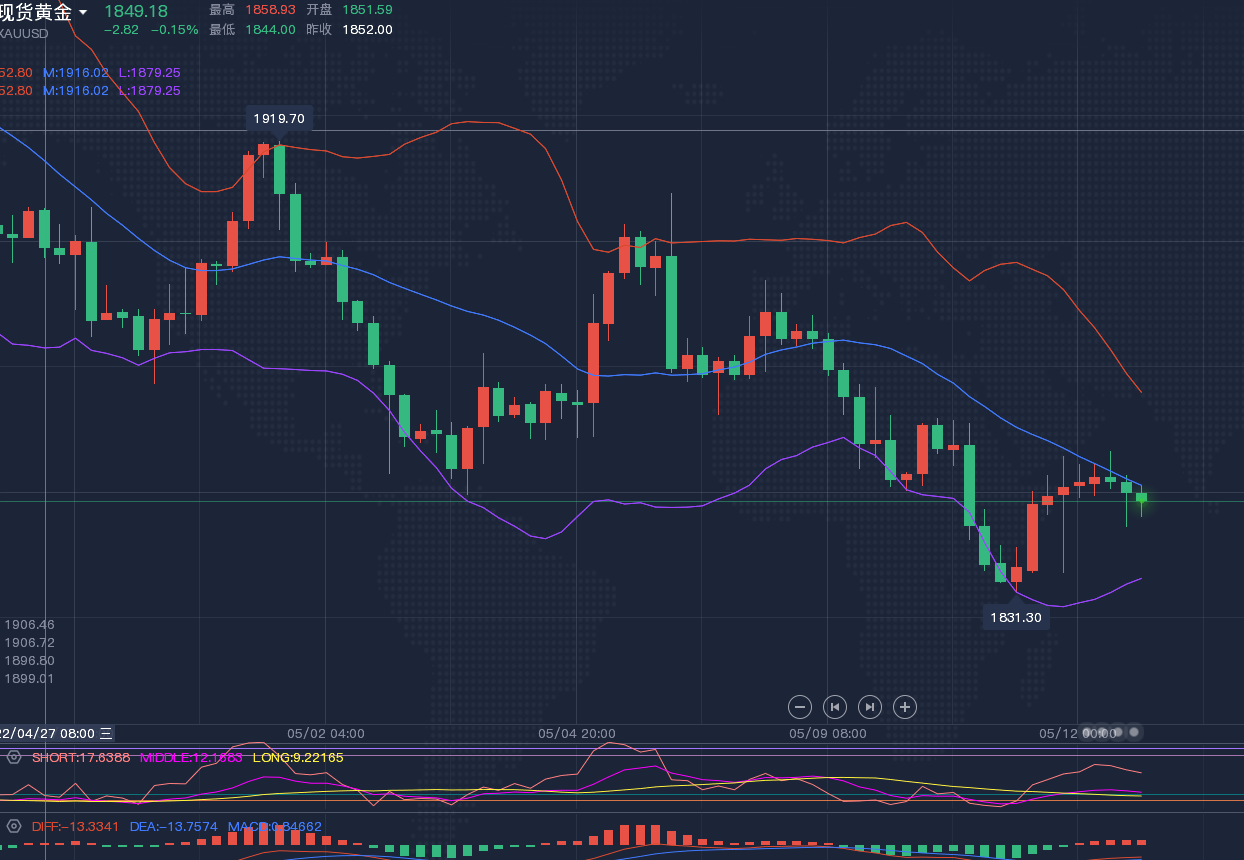Zoom in the chart with plus button
Viewport: 1244px width, 860px height.
904,707
